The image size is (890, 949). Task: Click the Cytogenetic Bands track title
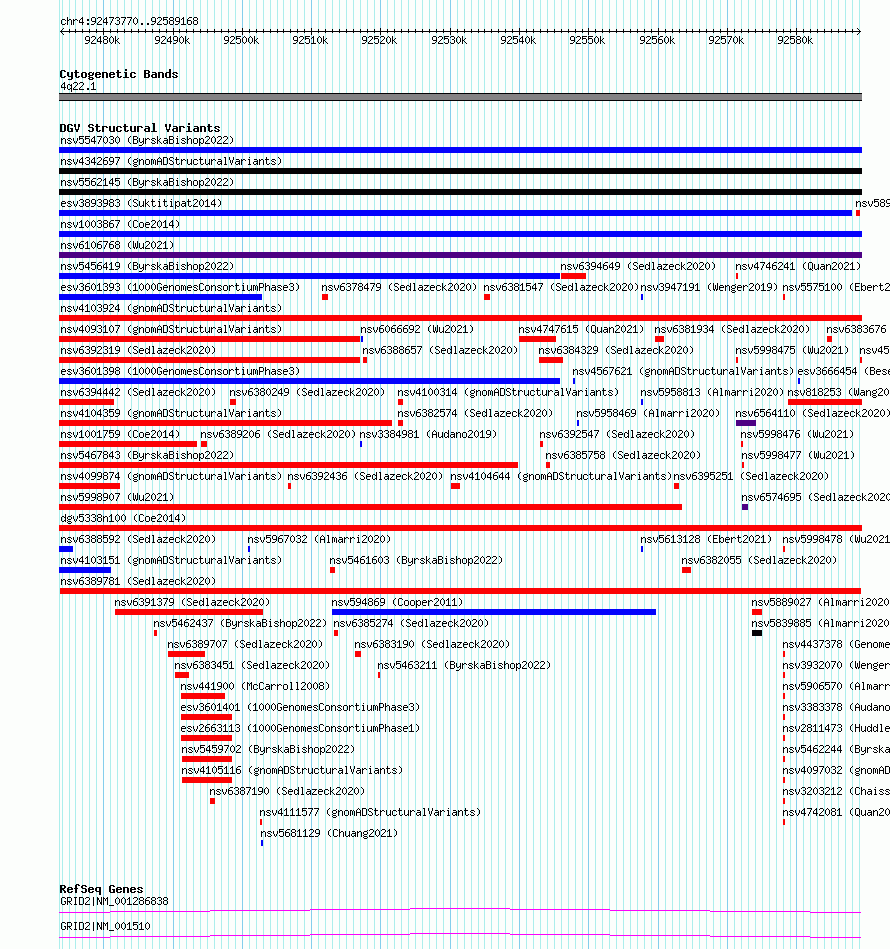[x=119, y=74]
